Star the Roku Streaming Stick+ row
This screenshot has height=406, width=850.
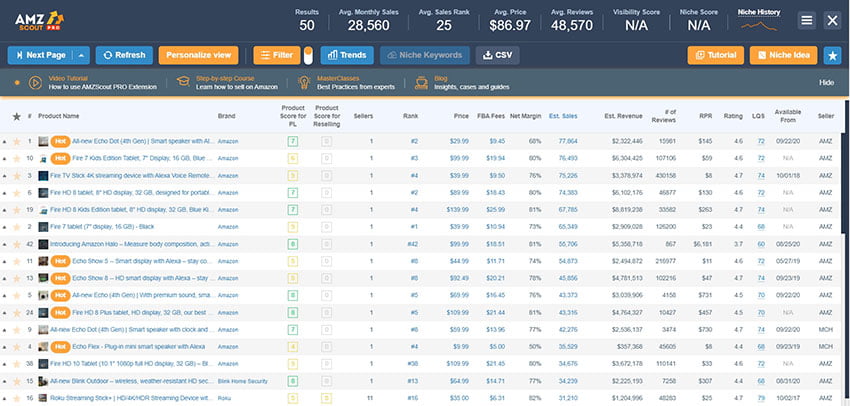[x=17, y=398]
